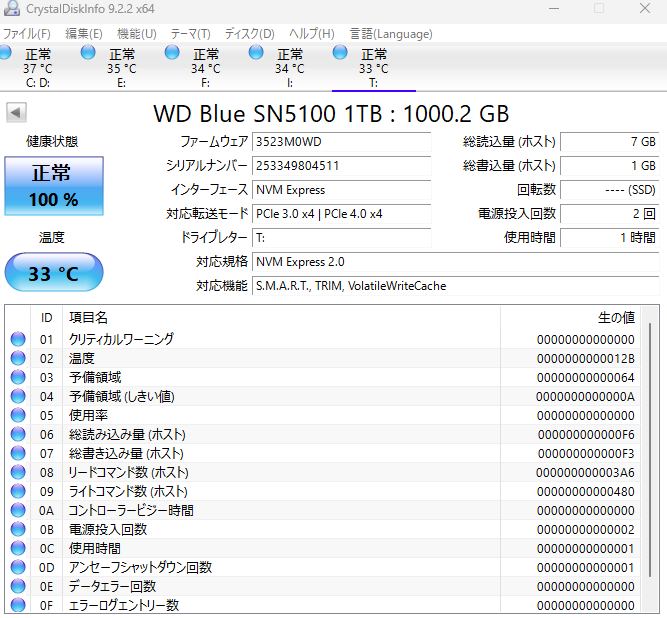The height and width of the screenshot is (618, 667).
Task: Click status orb for 06 総読み込み量
Action: pyautogui.click(x=18, y=434)
